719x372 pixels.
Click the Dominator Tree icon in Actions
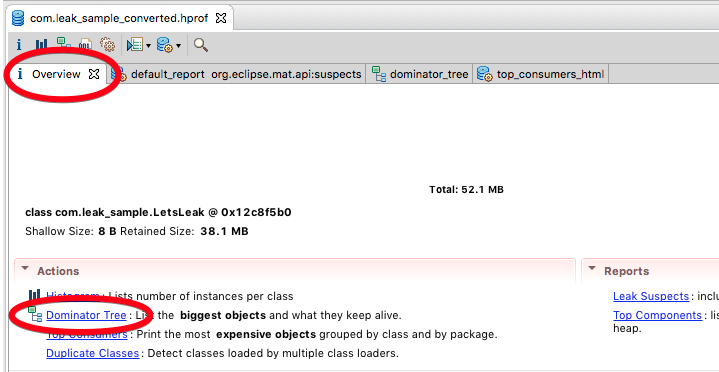pos(35,315)
